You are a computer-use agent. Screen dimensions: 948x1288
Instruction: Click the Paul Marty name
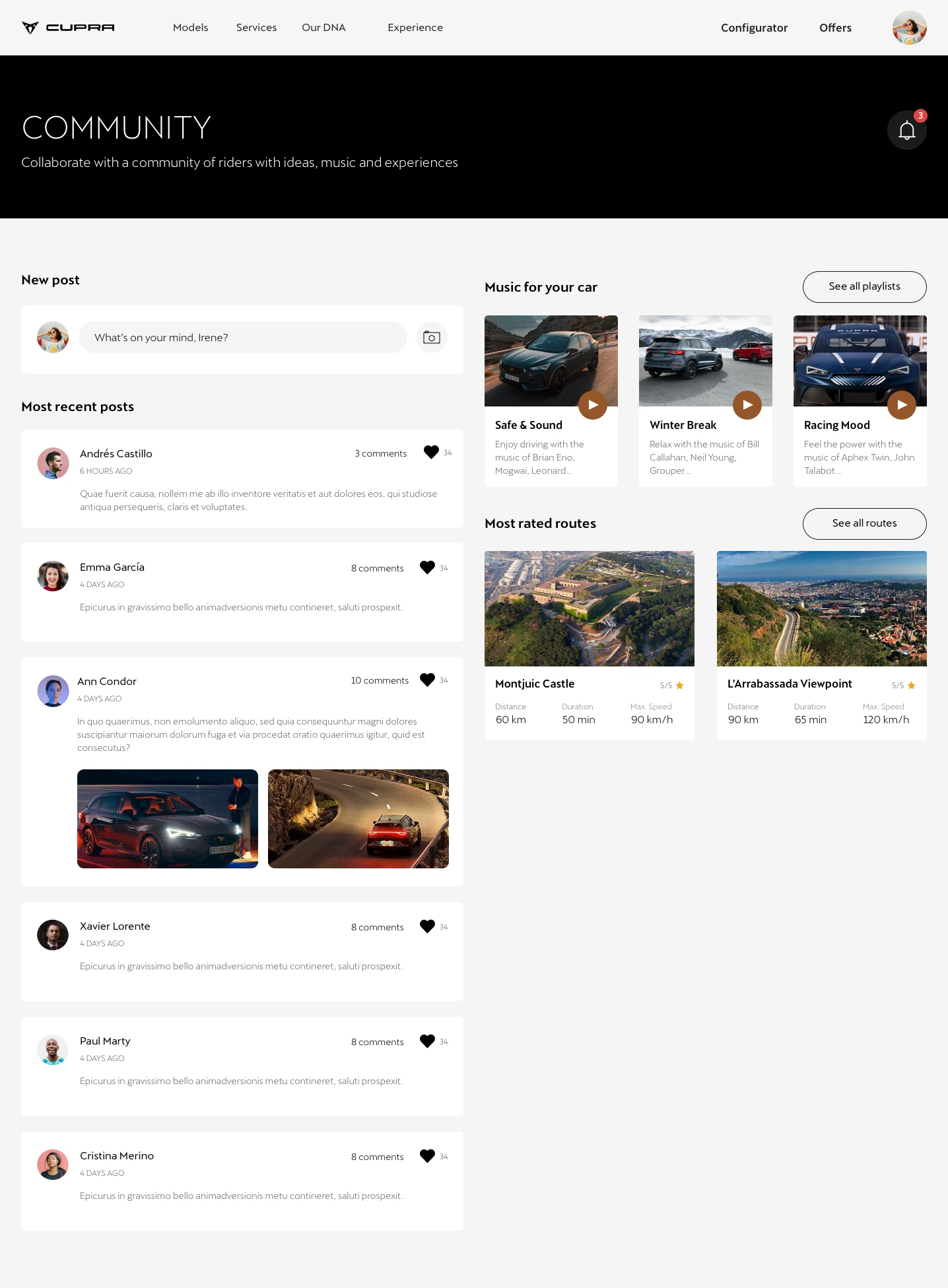point(105,1041)
